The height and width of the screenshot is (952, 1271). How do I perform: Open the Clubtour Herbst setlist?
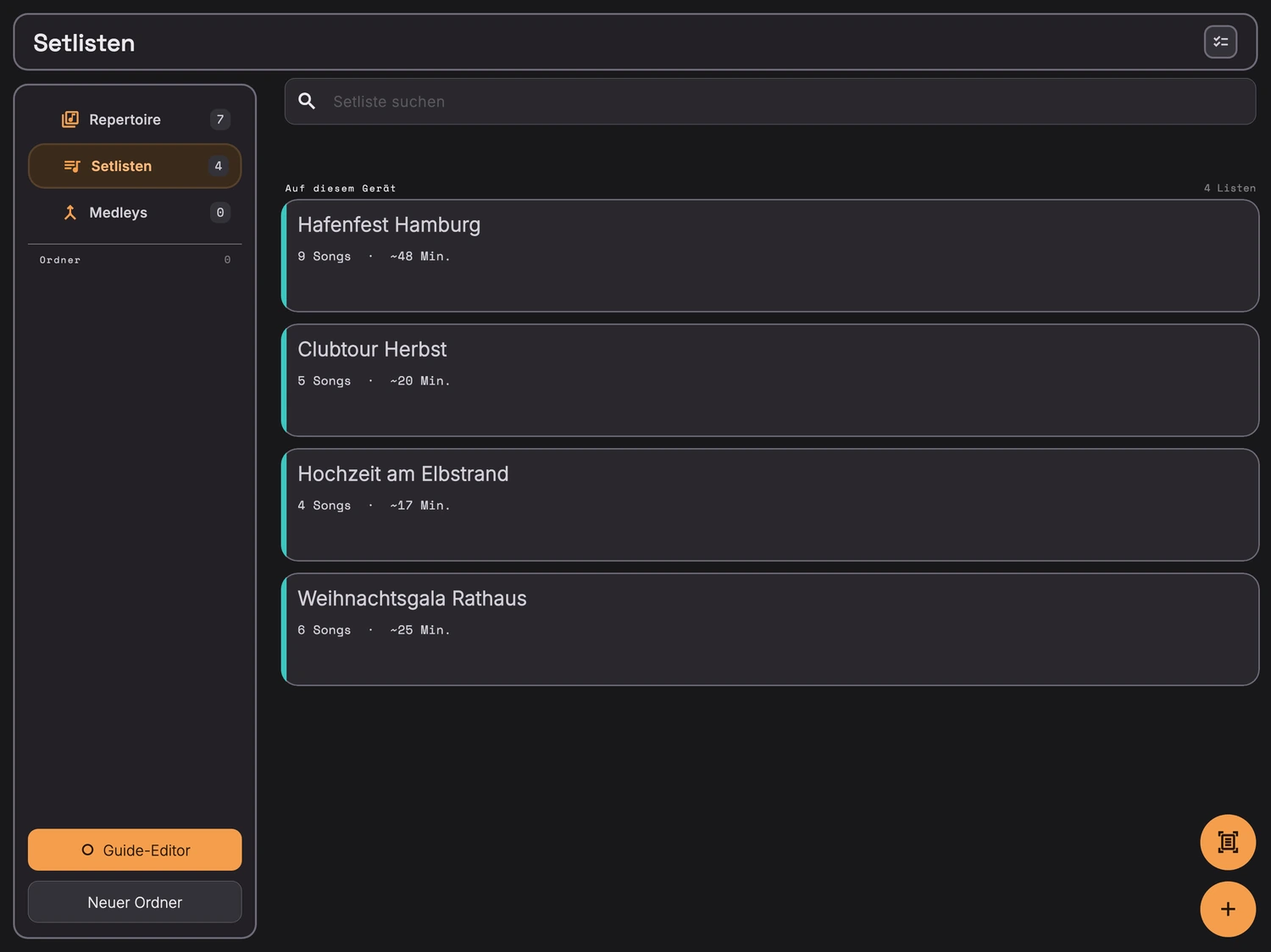click(x=770, y=380)
